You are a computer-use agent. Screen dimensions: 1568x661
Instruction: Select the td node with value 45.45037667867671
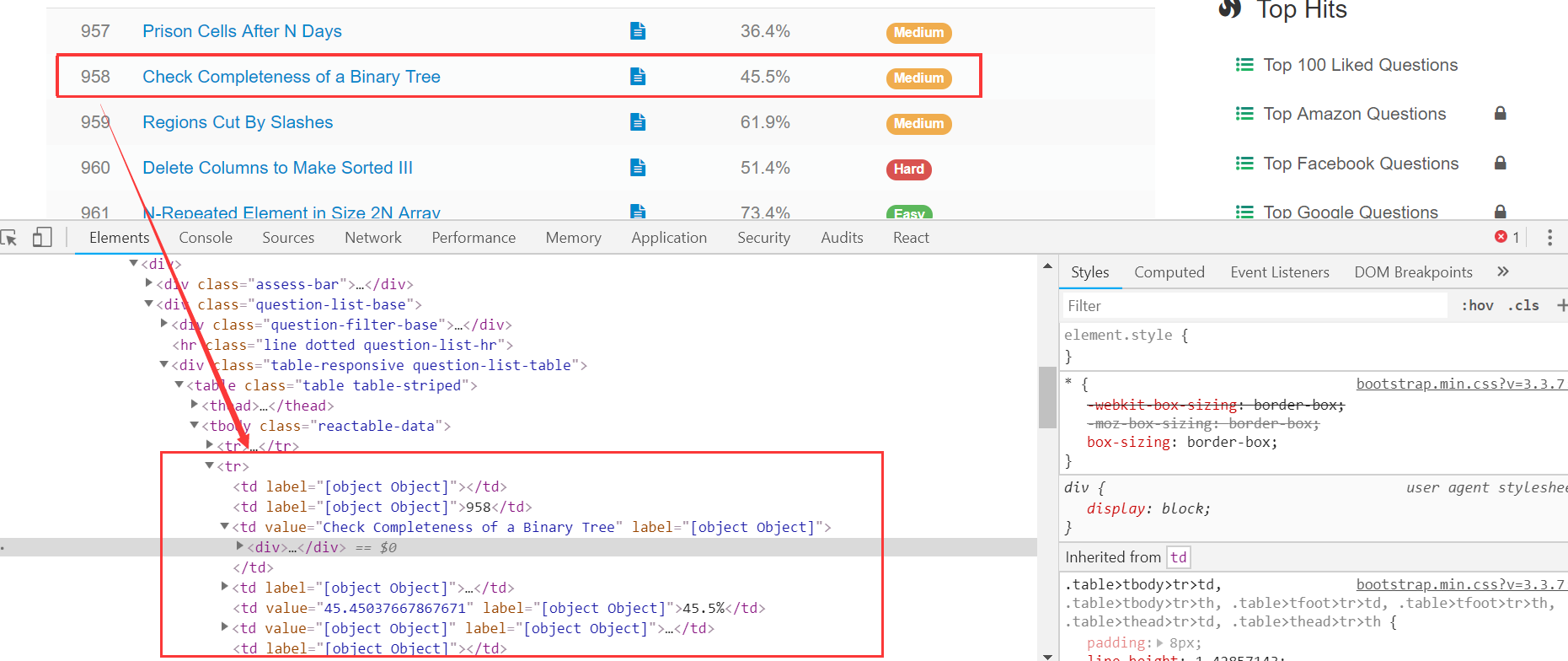(499, 608)
